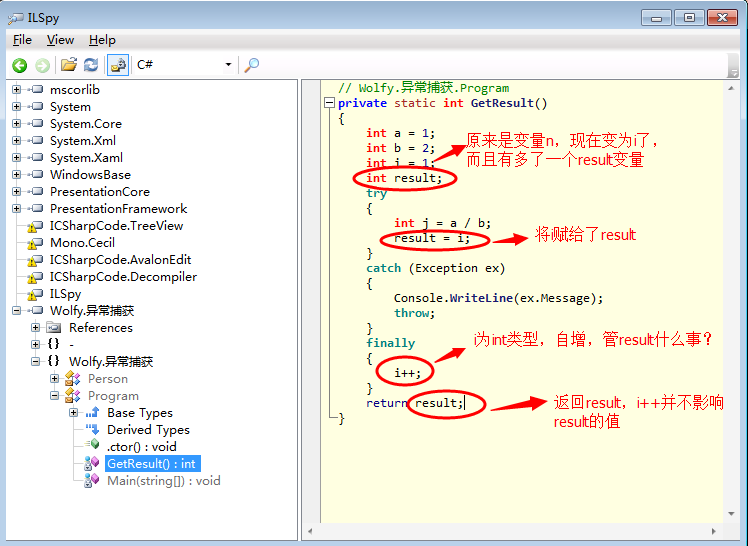Screen dimensions: 748x546
Task: Expand the System.Xaml assembly node
Action: pos(16,157)
